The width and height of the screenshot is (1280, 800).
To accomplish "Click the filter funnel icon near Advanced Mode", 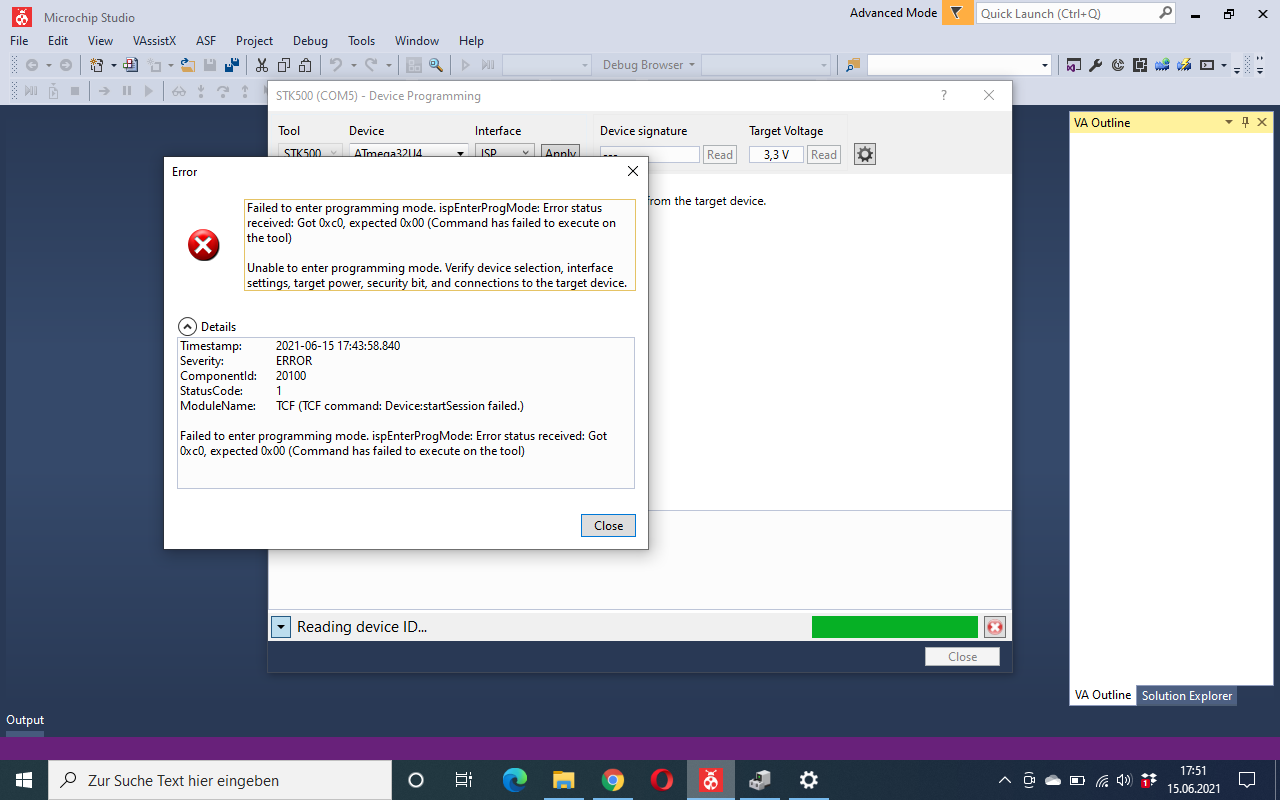I will click(x=957, y=13).
